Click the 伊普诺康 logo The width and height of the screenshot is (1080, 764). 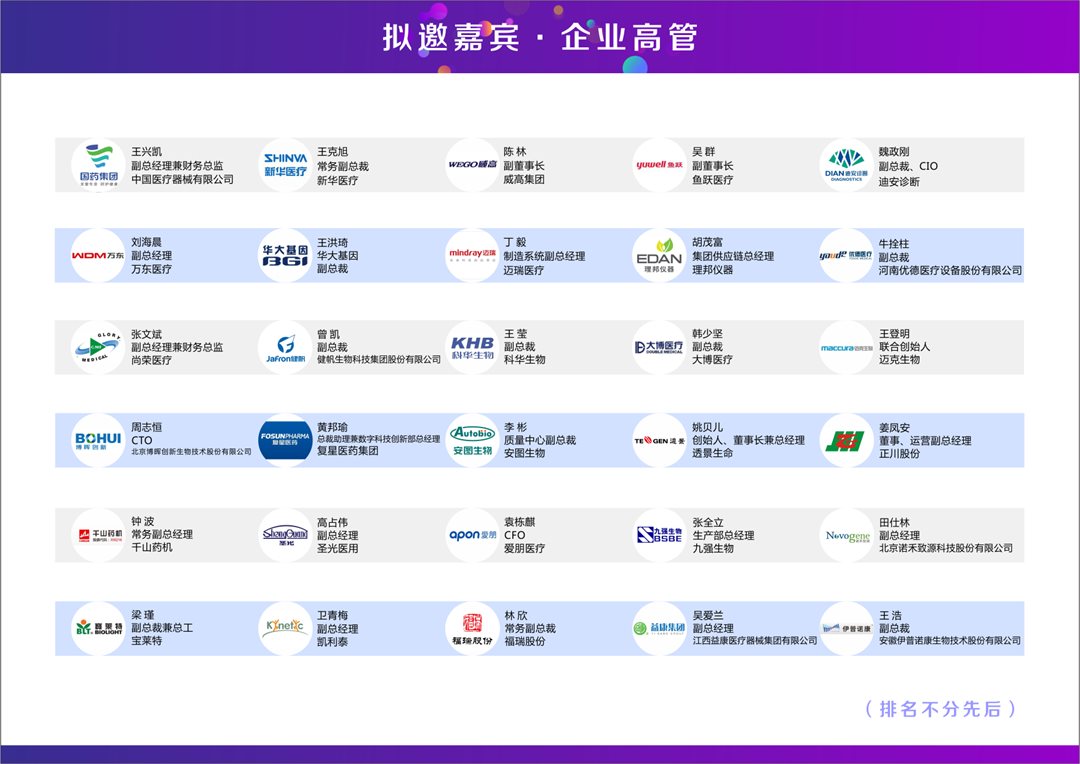point(847,628)
